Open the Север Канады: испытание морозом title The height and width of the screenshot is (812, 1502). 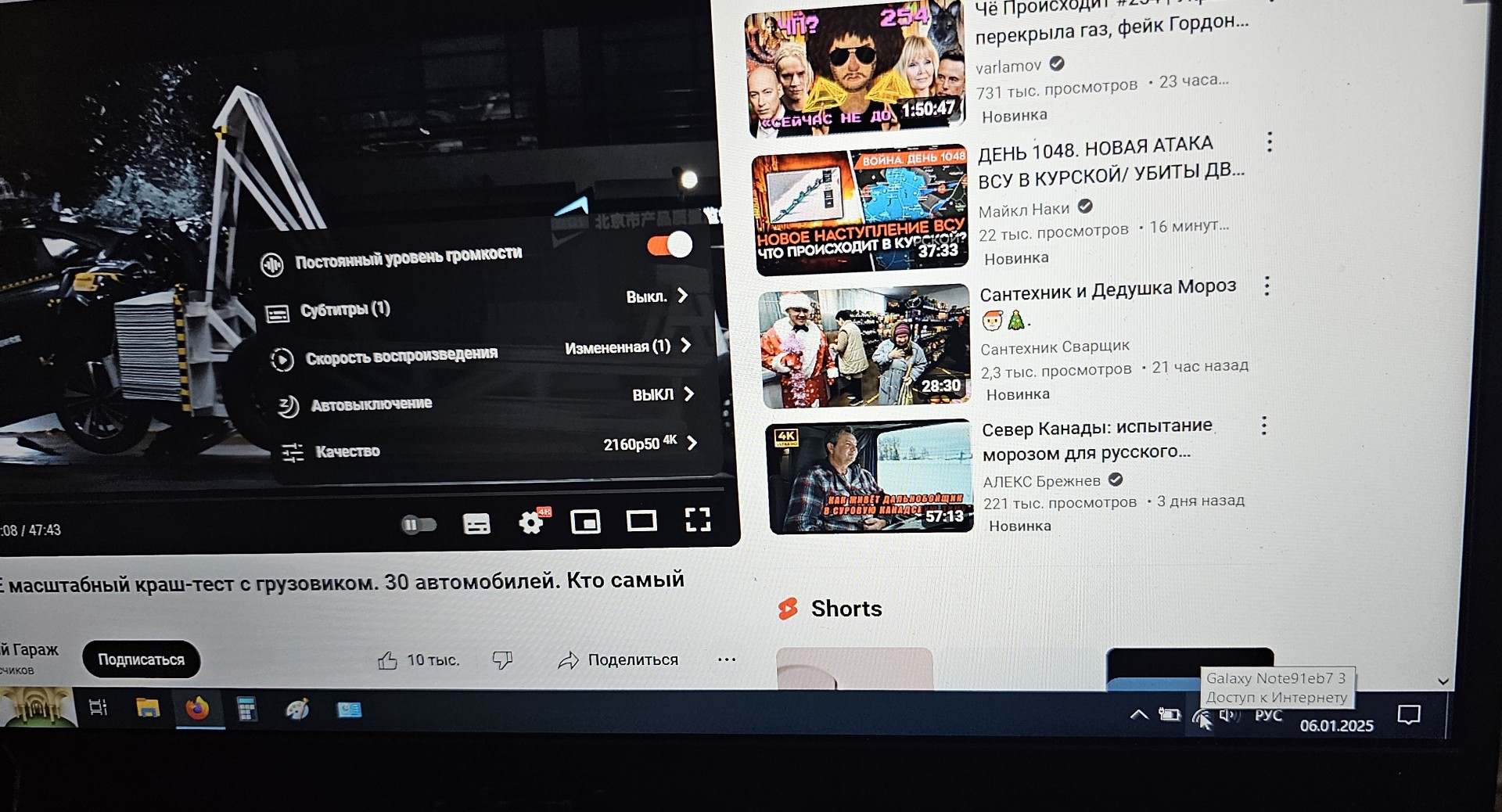[1098, 440]
